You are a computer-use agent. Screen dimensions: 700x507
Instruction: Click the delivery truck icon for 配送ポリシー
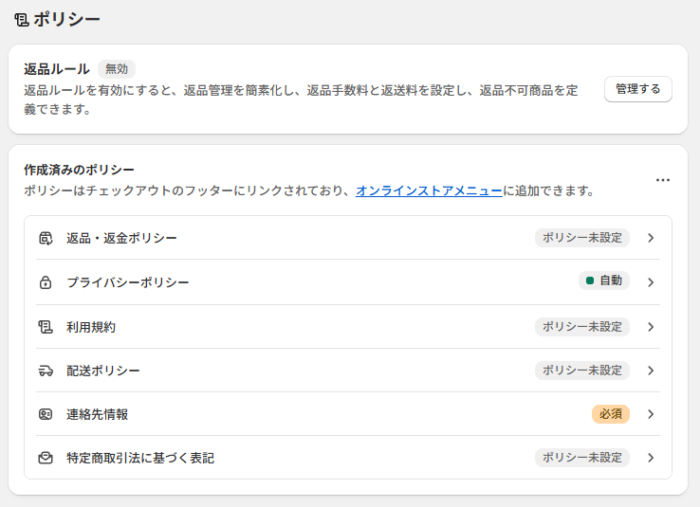point(45,371)
